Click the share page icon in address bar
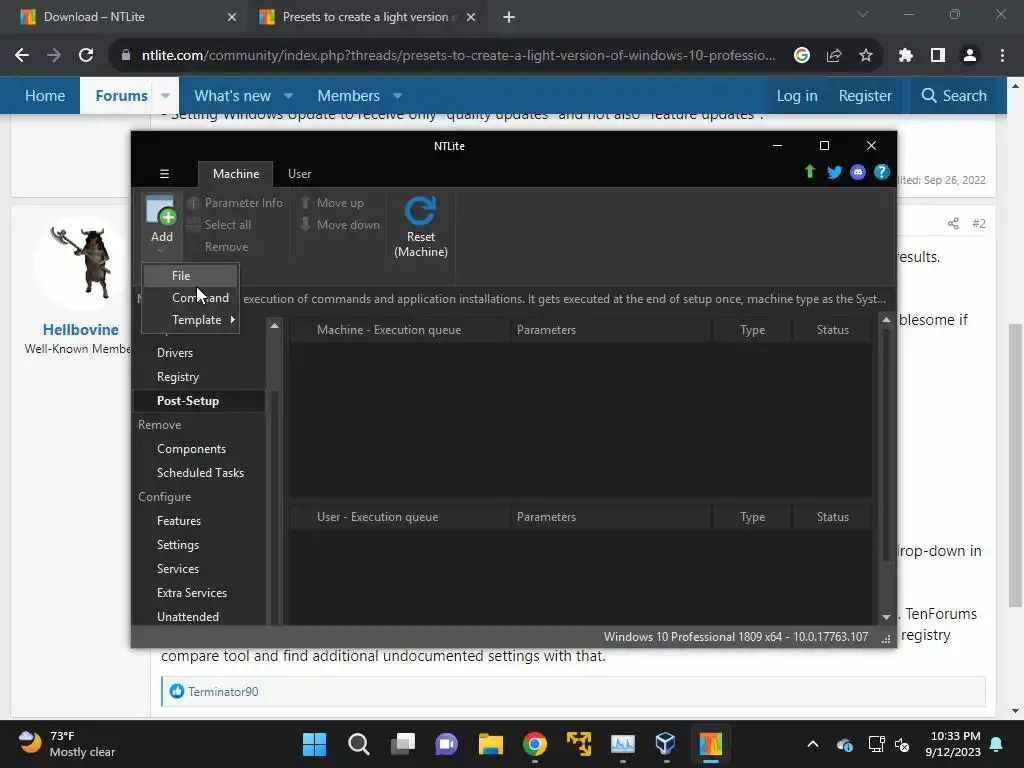This screenshot has height=768, width=1024. [x=834, y=56]
